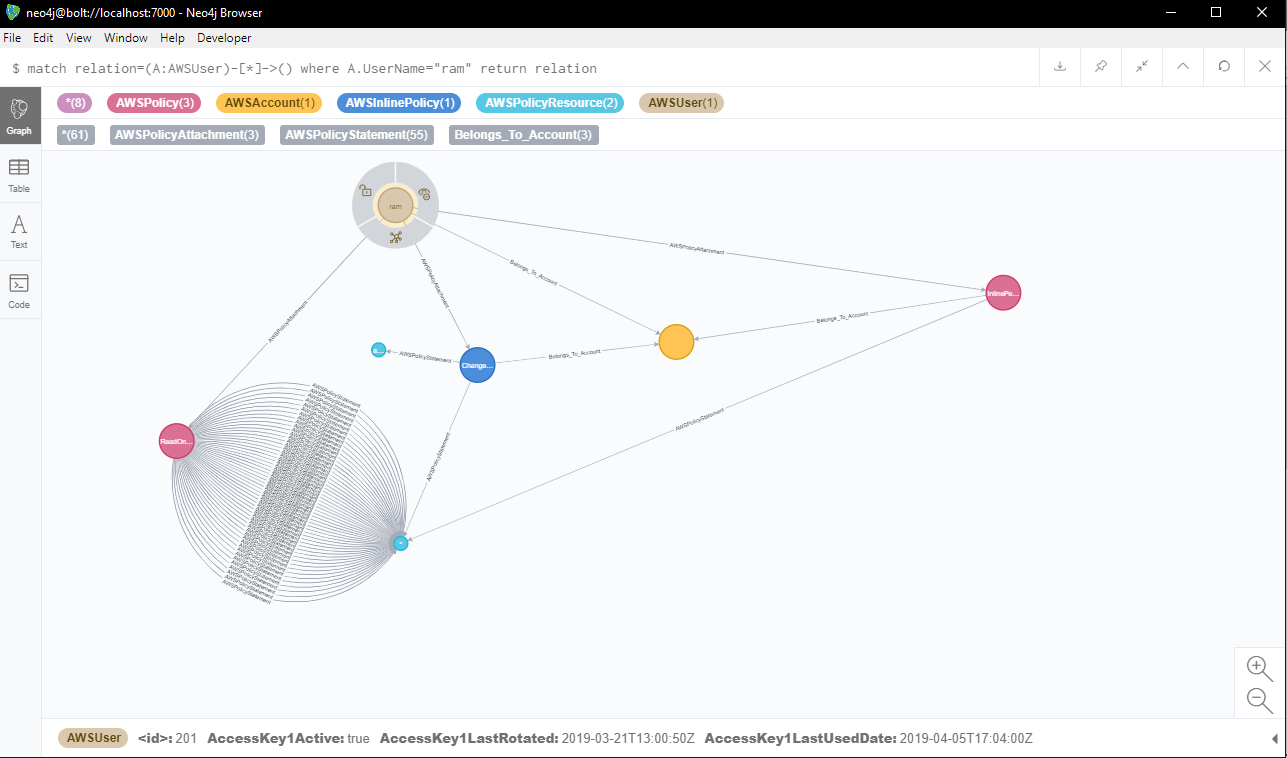Open the View menu
The image size is (1287, 758).
click(x=79, y=38)
